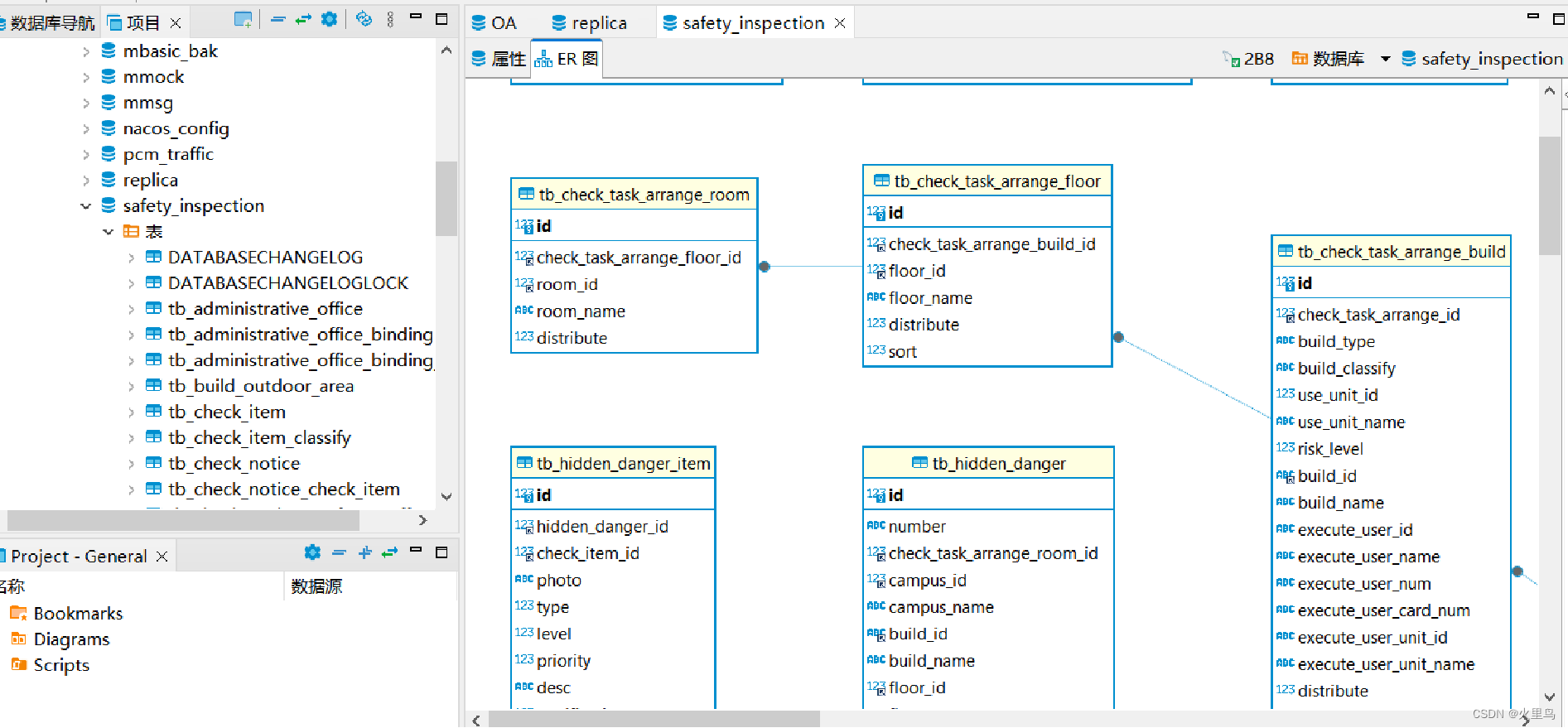Open navigator settings gear icon
Image resolution: width=1568 pixels, height=728 pixels.
(x=329, y=20)
